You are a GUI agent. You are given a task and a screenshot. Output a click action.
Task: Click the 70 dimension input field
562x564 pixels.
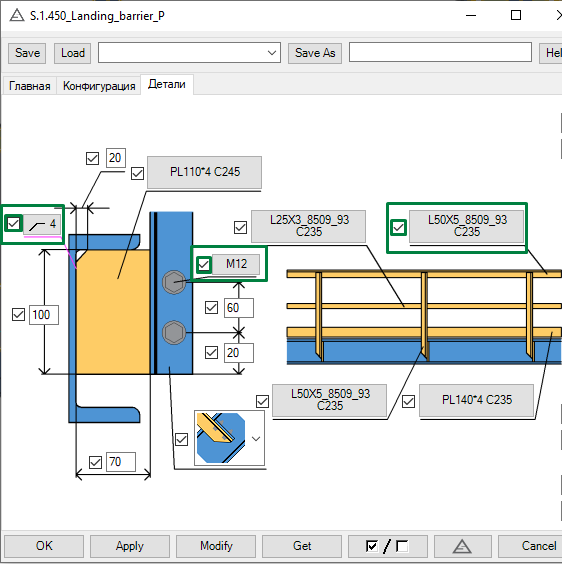click(121, 461)
